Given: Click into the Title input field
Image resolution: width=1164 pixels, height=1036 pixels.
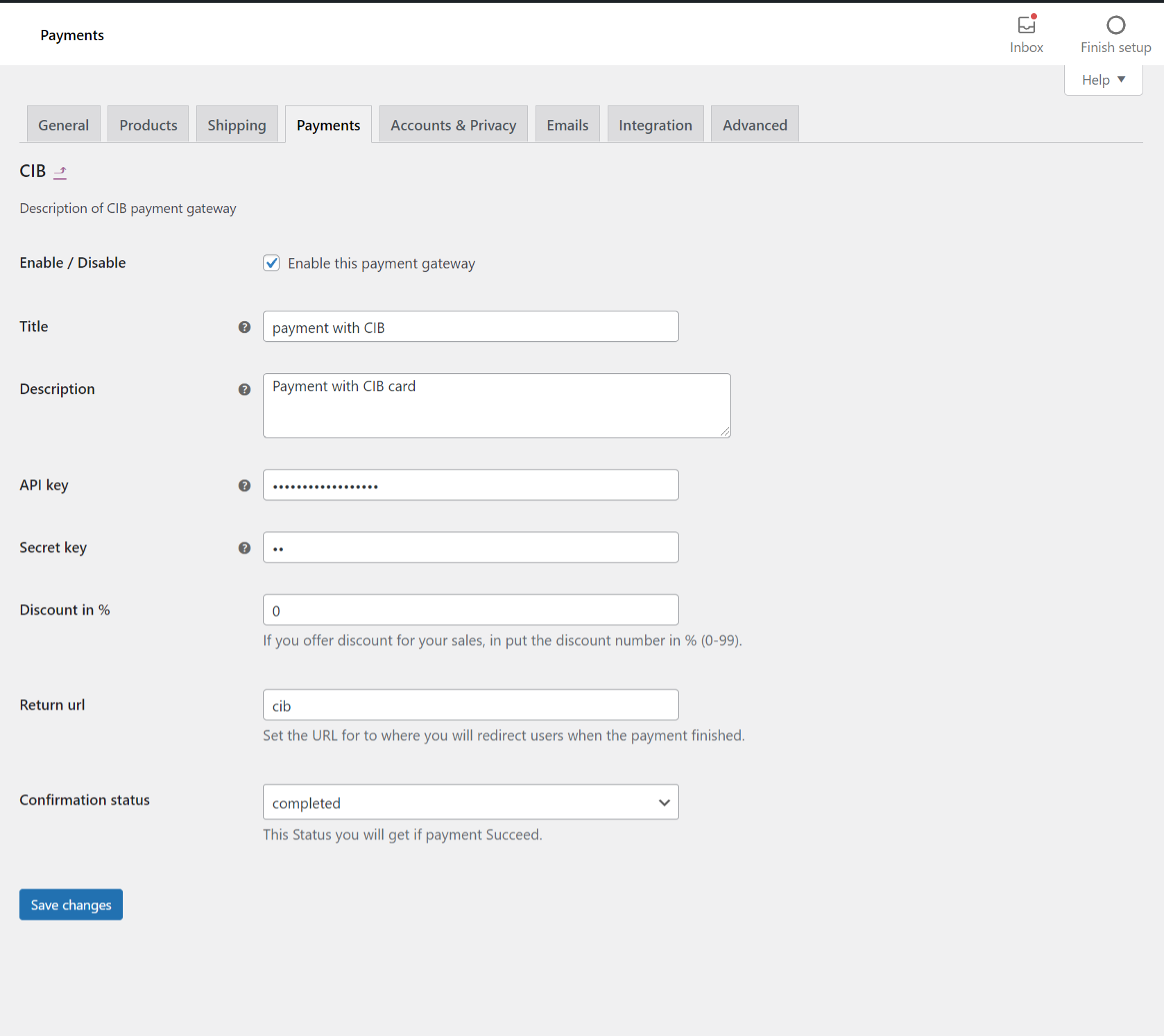Looking at the screenshot, I should click(470, 327).
